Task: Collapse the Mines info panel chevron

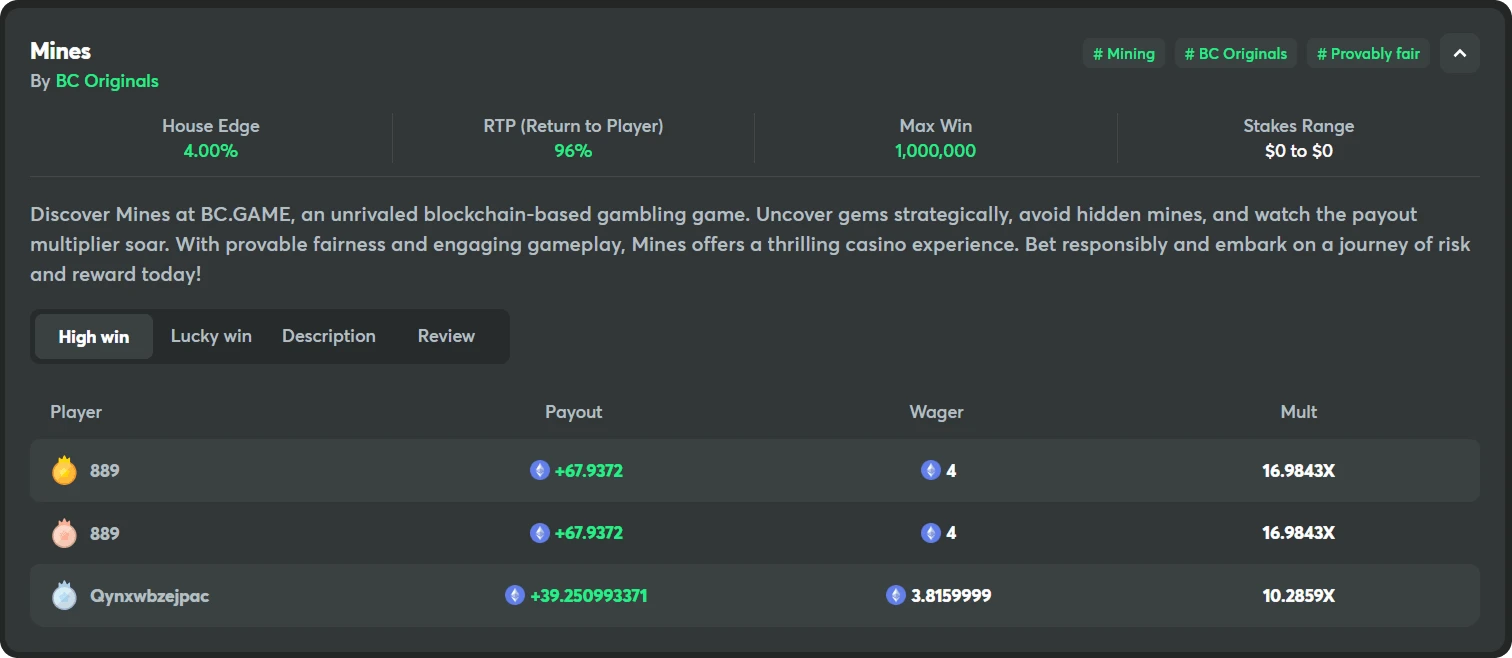Action: (x=1459, y=53)
